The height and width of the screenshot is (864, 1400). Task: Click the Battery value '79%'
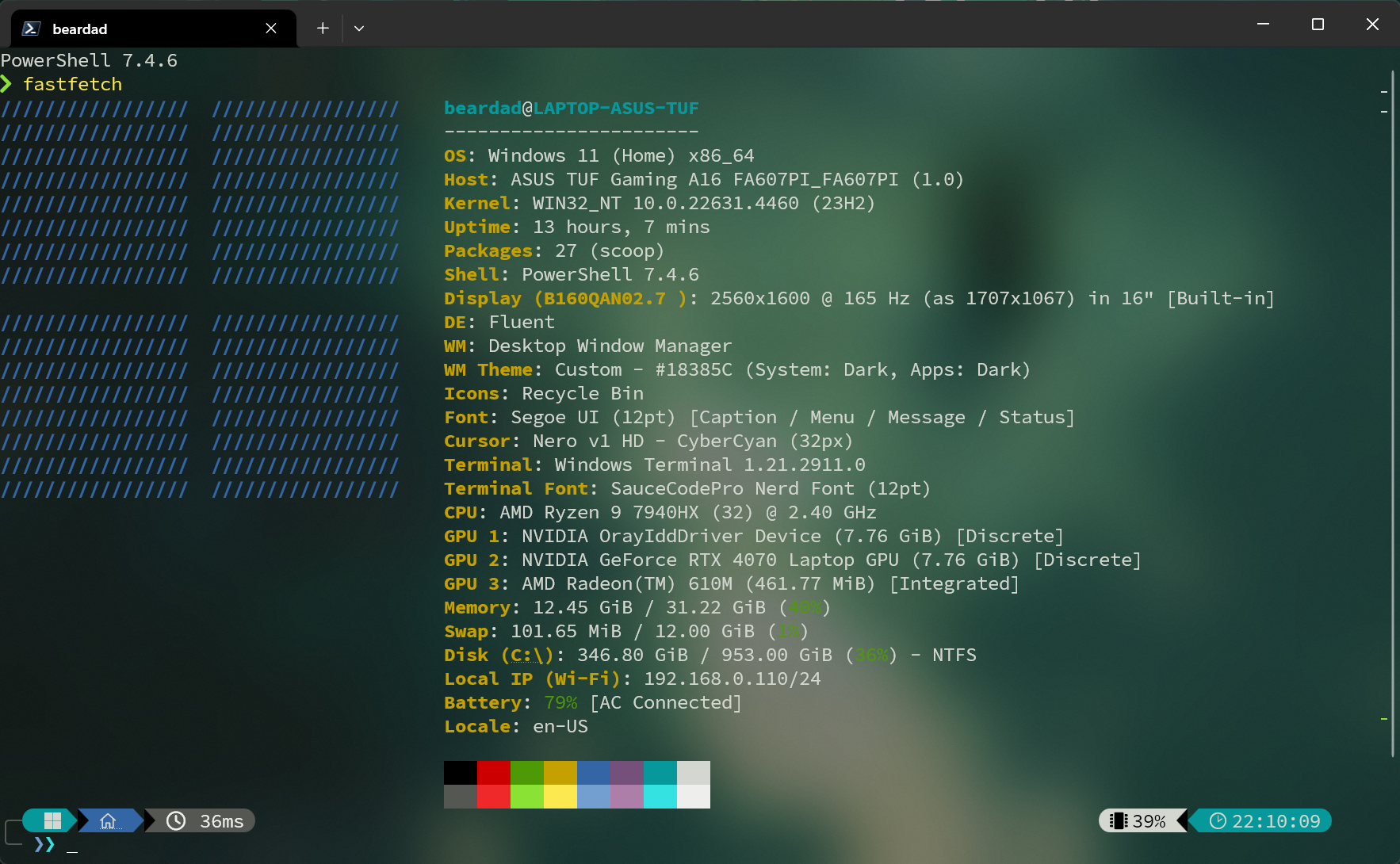pos(560,702)
